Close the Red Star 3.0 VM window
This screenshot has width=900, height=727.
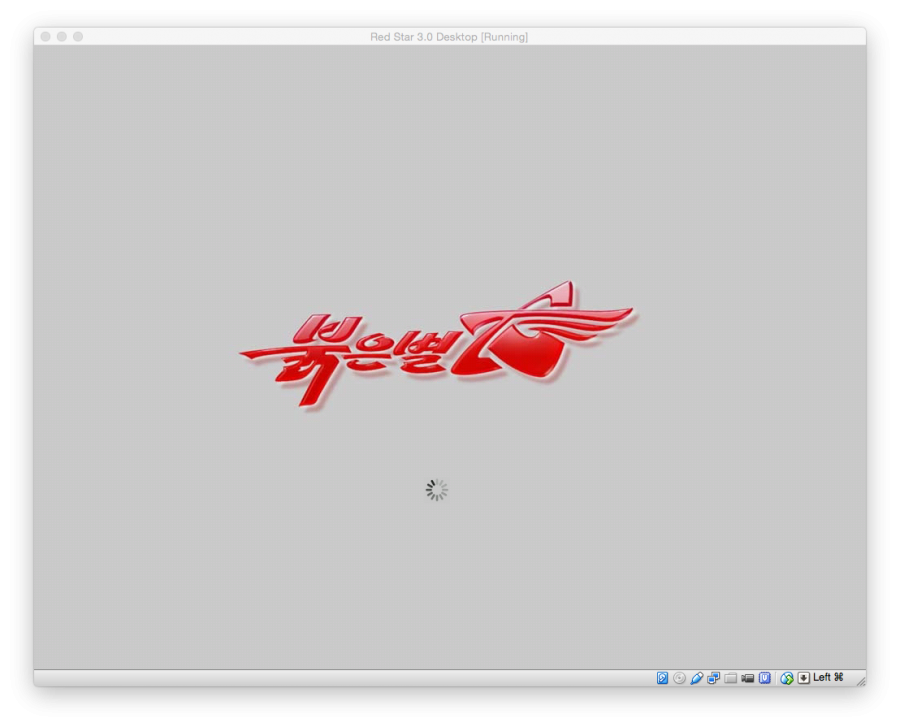(x=46, y=37)
